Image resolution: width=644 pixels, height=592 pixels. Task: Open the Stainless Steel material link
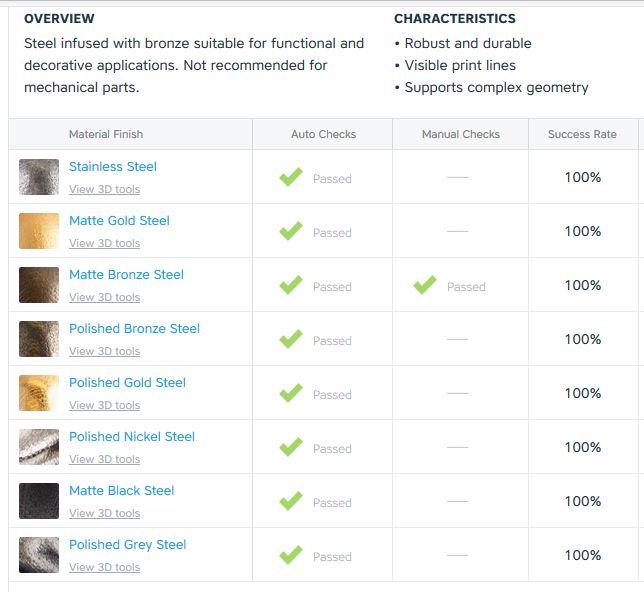coord(113,166)
